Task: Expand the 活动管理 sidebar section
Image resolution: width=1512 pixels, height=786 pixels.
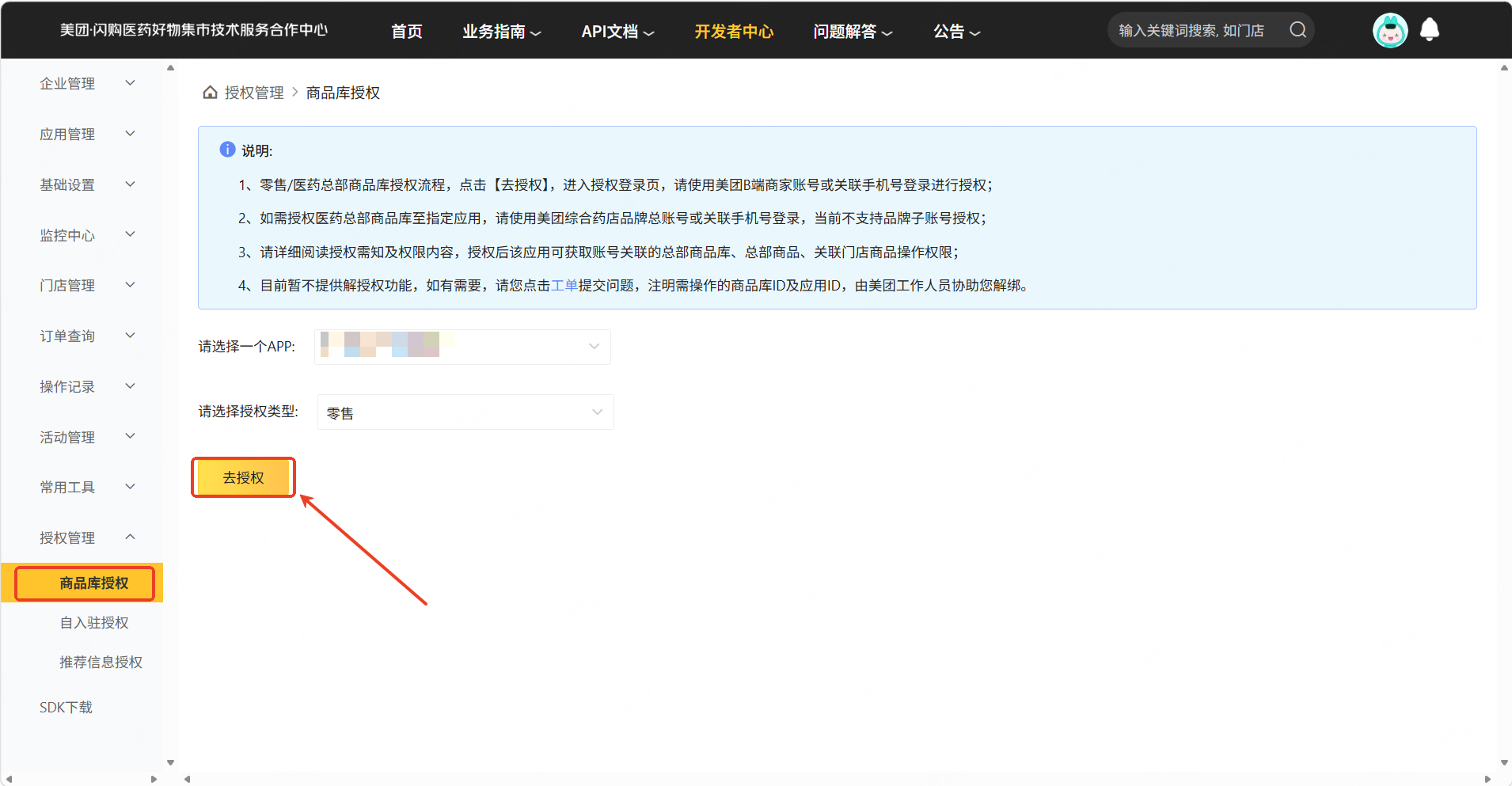Action: tap(87, 437)
